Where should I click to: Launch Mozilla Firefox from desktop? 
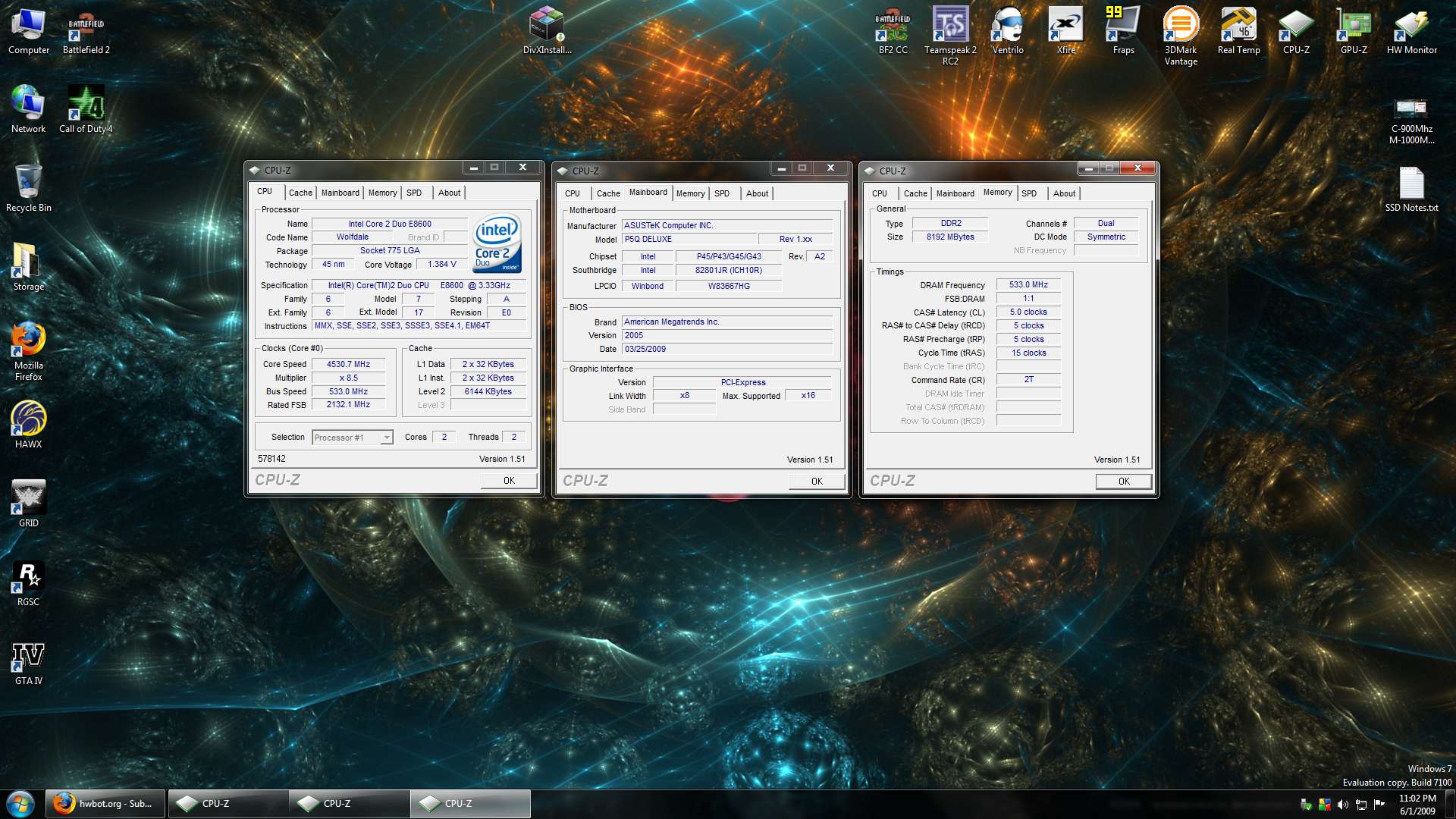(x=29, y=351)
